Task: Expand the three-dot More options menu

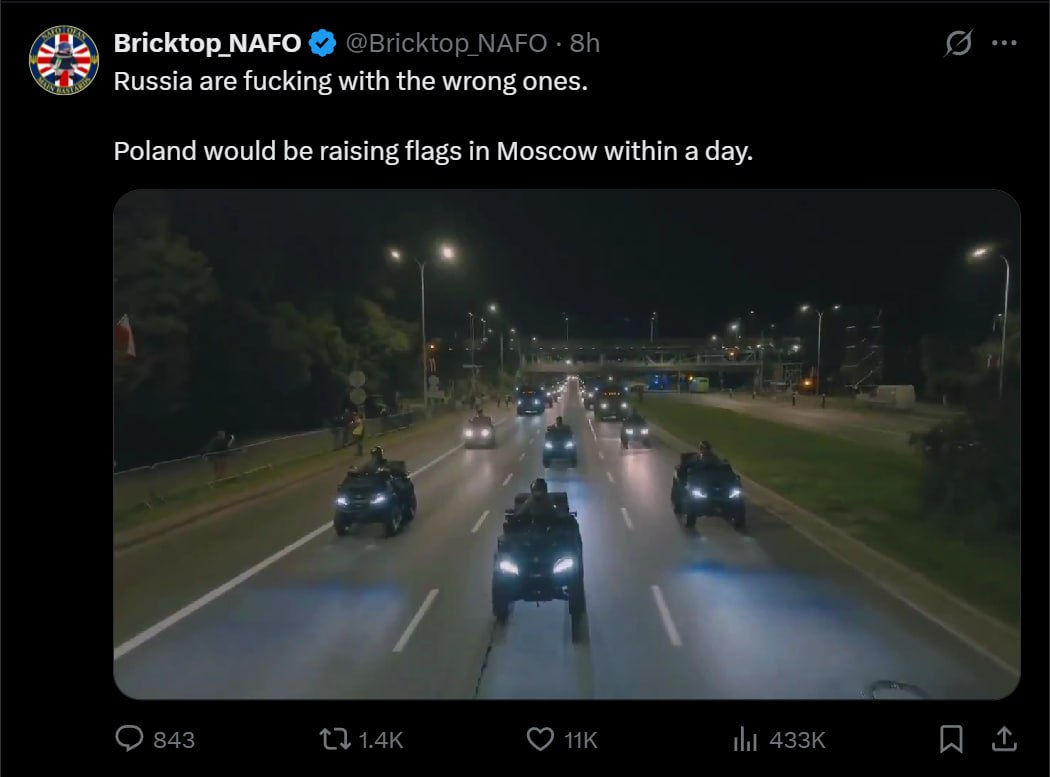Action: tap(1003, 43)
